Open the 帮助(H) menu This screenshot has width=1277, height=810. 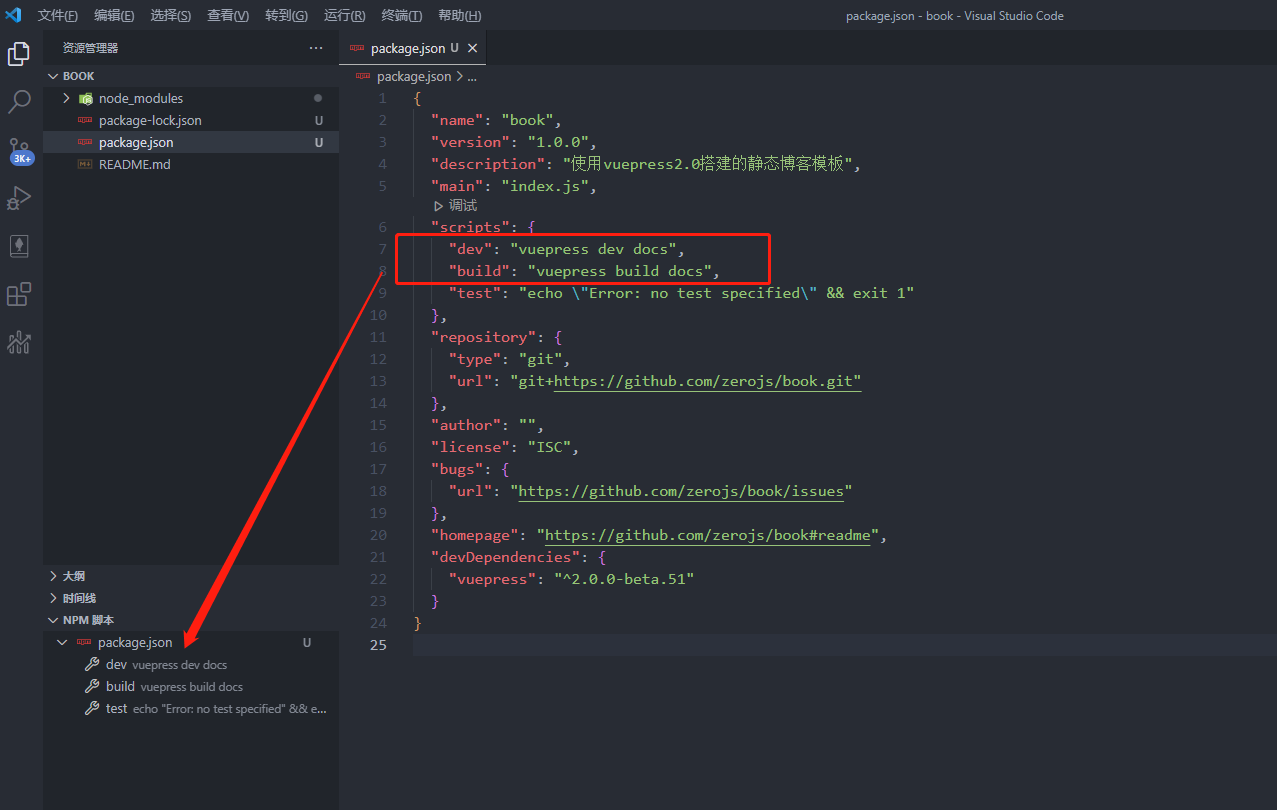pyautogui.click(x=459, y=16)
